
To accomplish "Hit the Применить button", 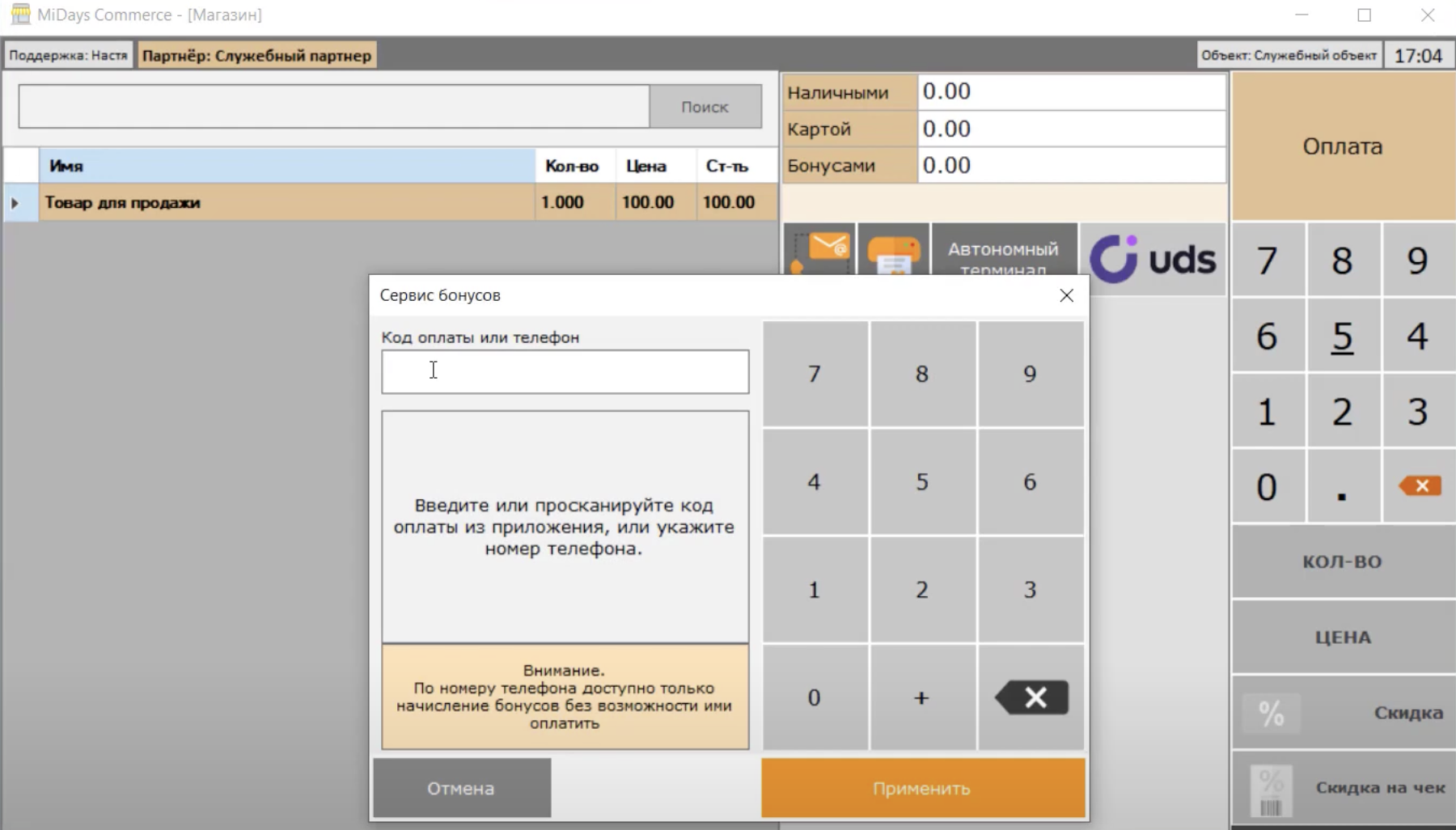I will pos(923,788).
